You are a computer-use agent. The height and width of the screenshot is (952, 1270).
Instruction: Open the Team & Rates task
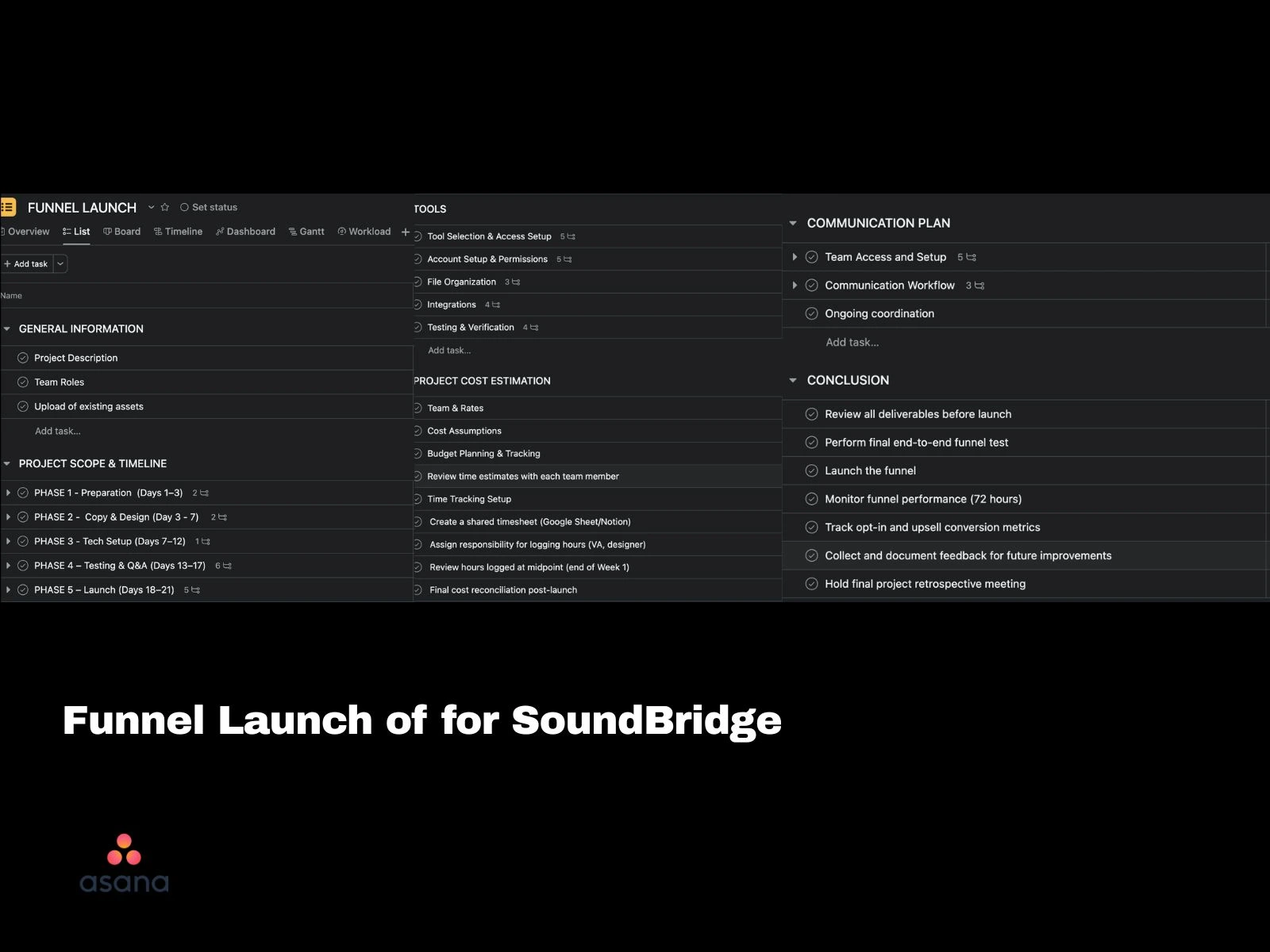456,409
